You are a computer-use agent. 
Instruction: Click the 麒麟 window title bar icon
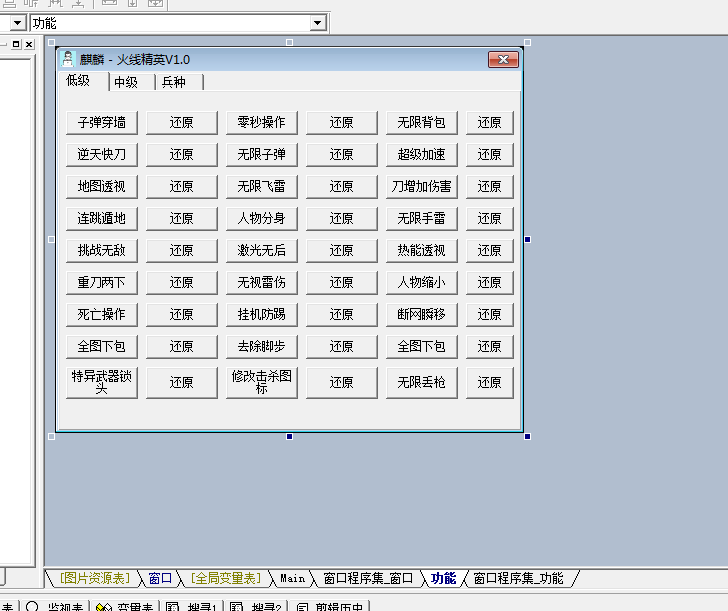point(68,60)
